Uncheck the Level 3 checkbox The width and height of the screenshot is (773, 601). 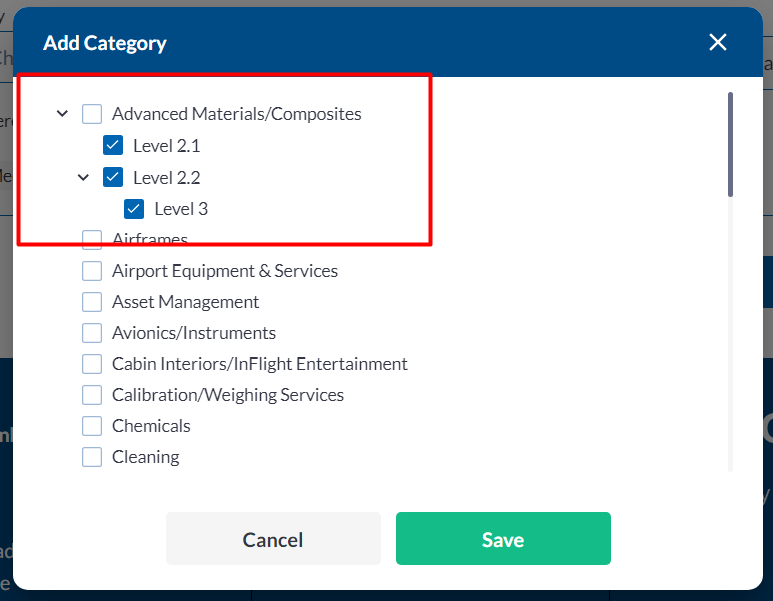click(x=134, y=209)
